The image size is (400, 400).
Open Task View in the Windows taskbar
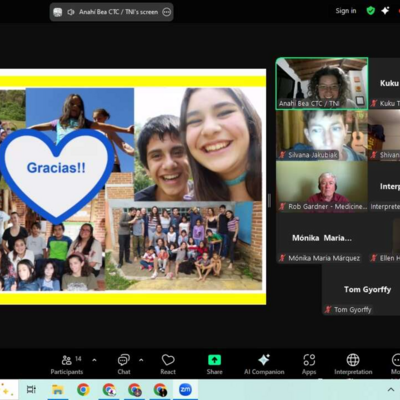[31, 389]
